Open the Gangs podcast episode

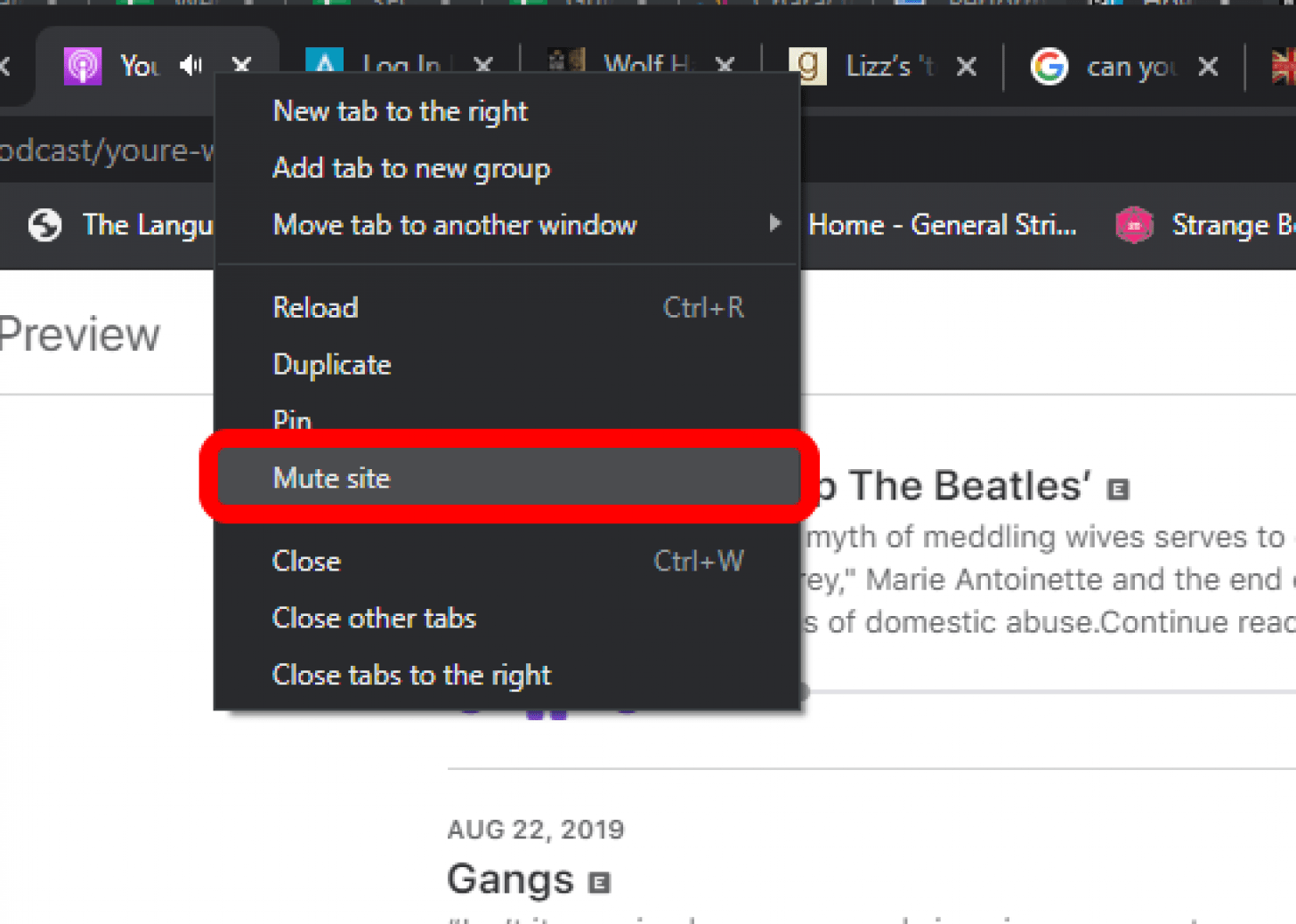[x=511, y=879]
